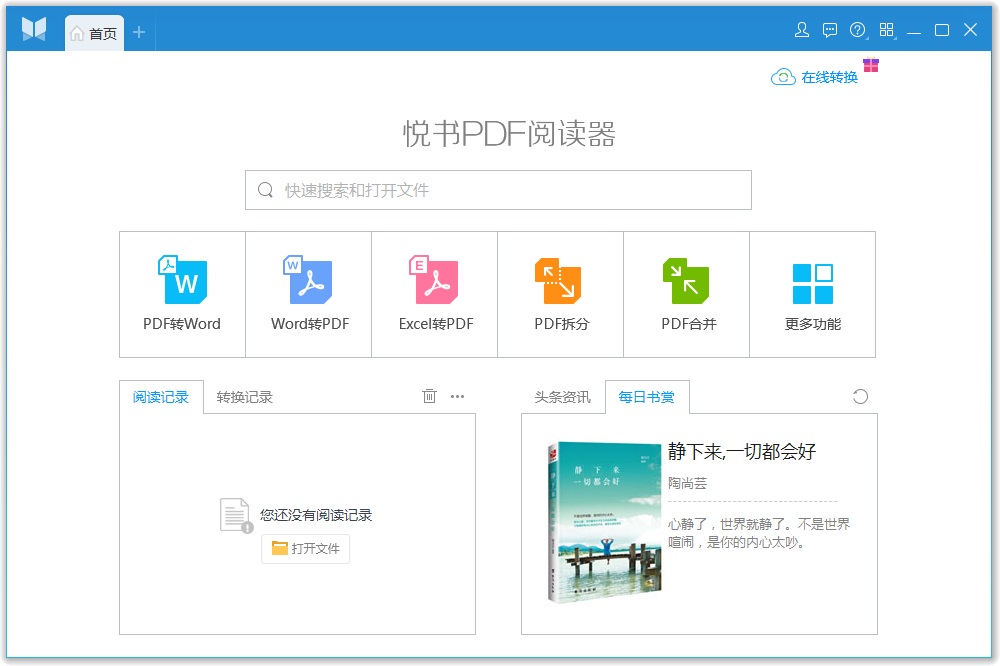Open the PDF合并 merge tool
This screenshot has height=666, width=1000.
tap(685, 293)
